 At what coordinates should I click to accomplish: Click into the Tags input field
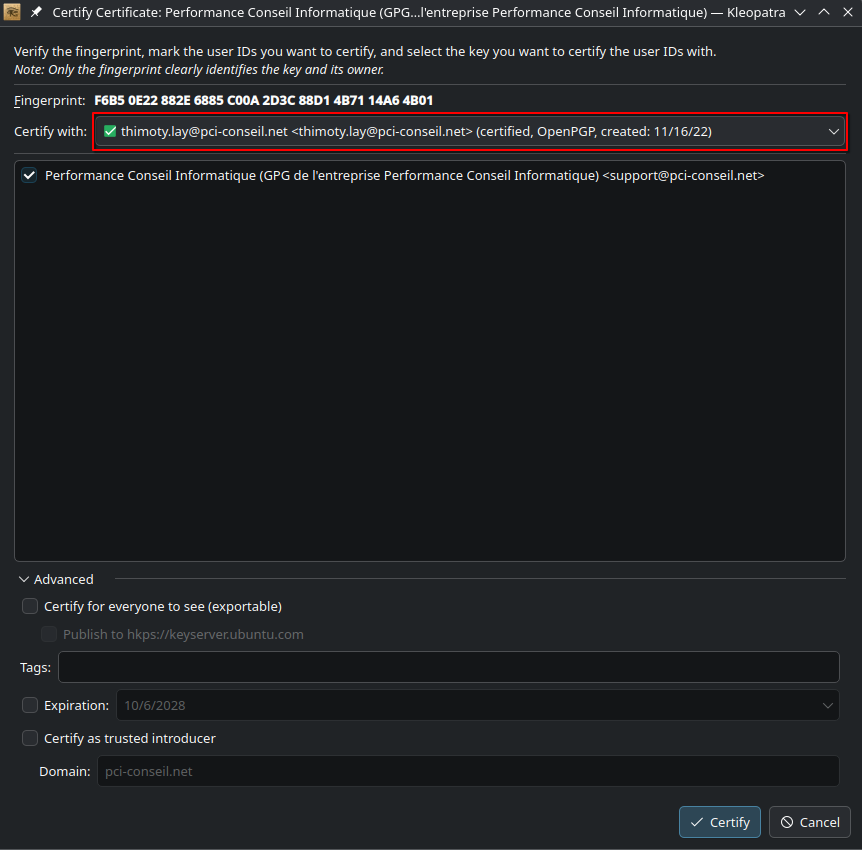tap(448, 667)
